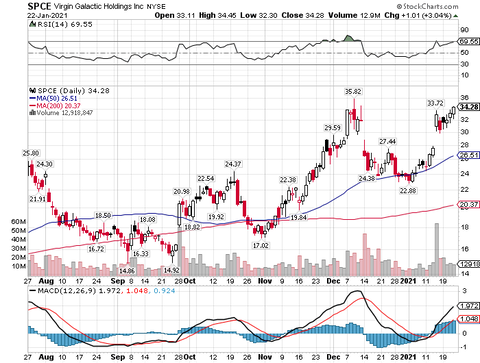Click the 1.048 tag on MACD axis
The height and width of the screenshot is (363, 480).
point(469,319)
